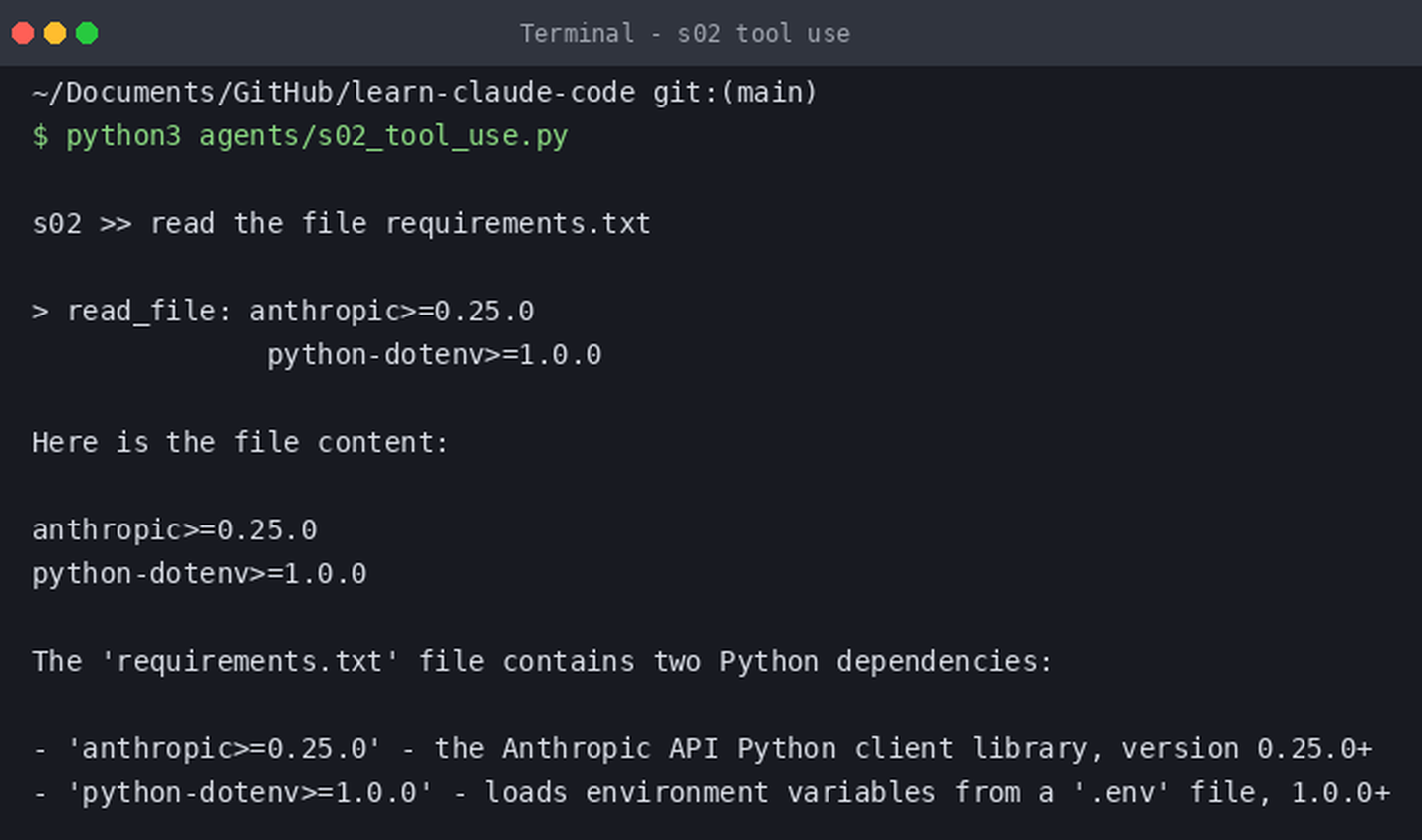Click the s02 >> prompt marker
The width and height of the screenshot is (1422, 840).
click(x=82, y=223)
